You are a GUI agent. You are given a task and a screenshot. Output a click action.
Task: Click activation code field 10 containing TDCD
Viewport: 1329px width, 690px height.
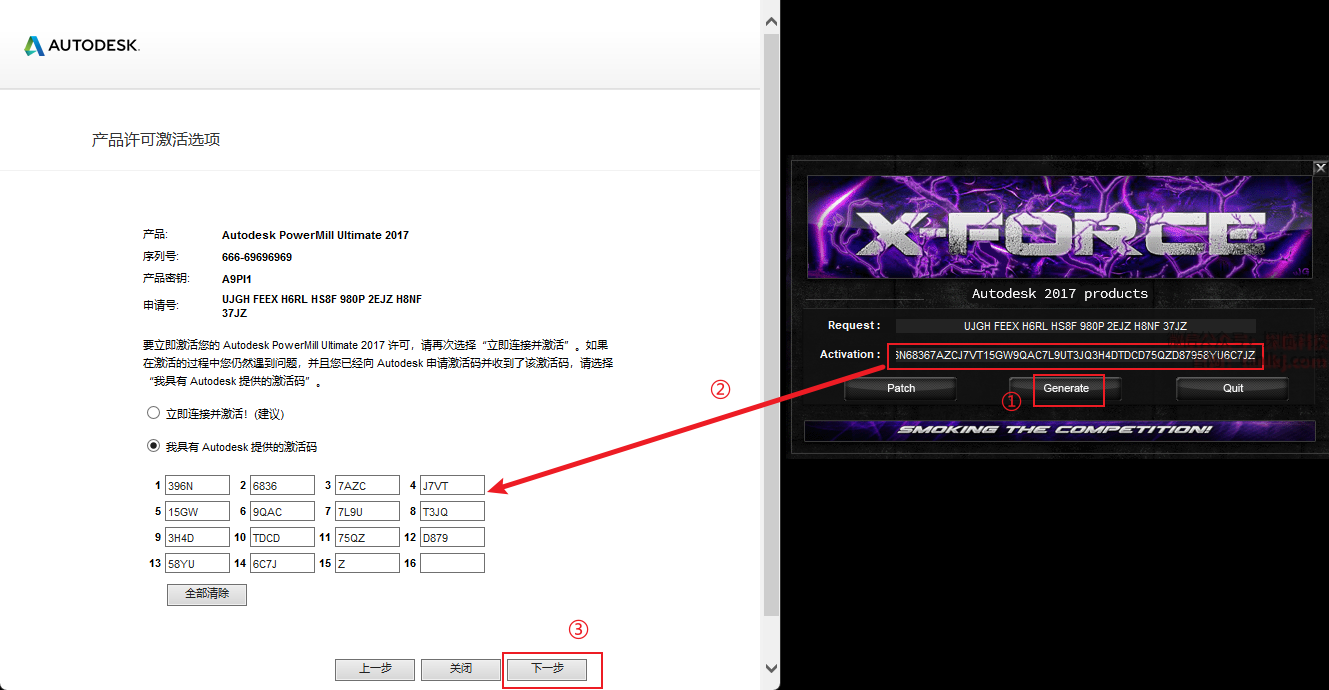pos(282,537)
